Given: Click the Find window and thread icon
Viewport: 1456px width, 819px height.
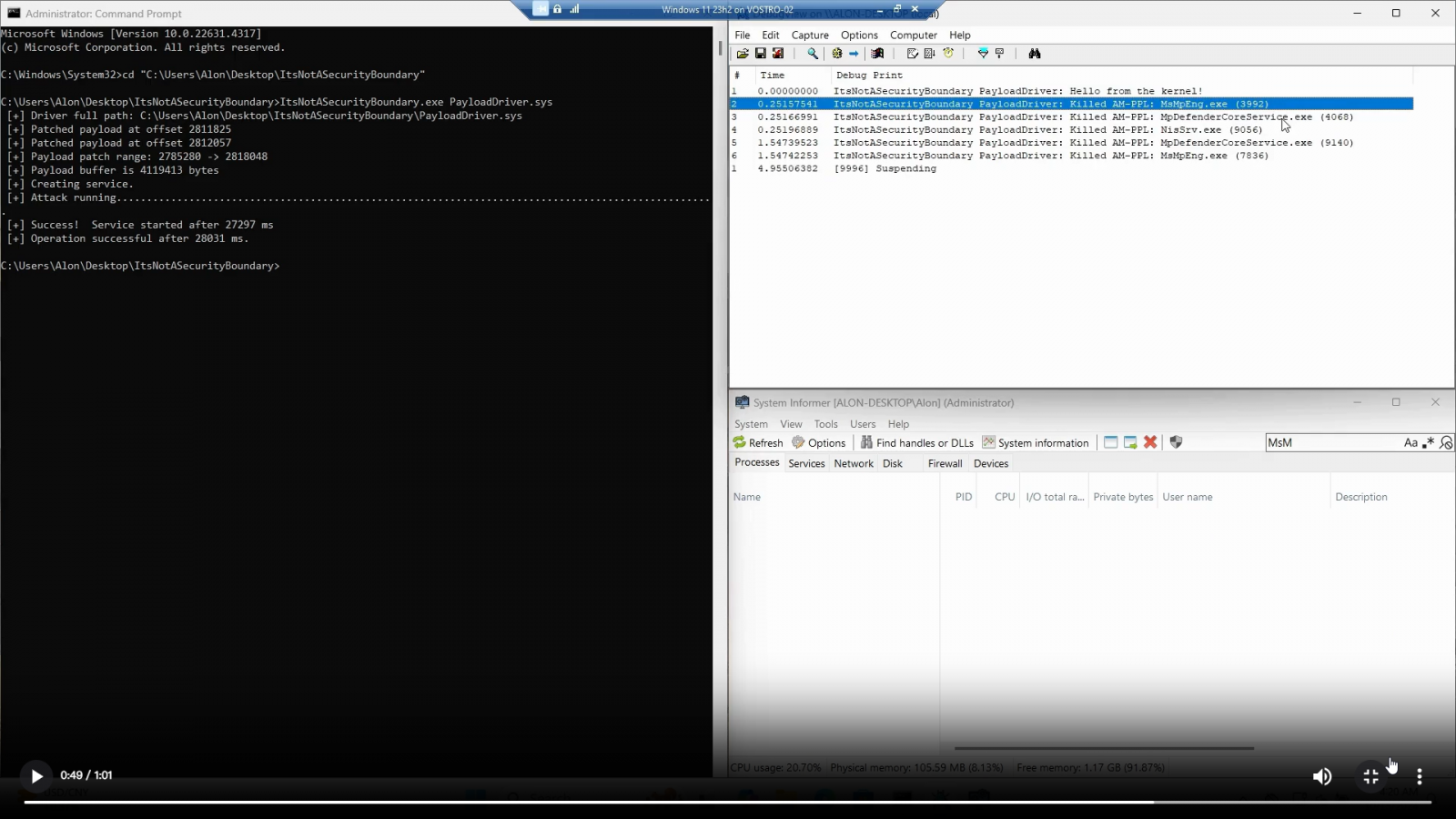Looking at the screenshot, I should (x=1130, y=442).
